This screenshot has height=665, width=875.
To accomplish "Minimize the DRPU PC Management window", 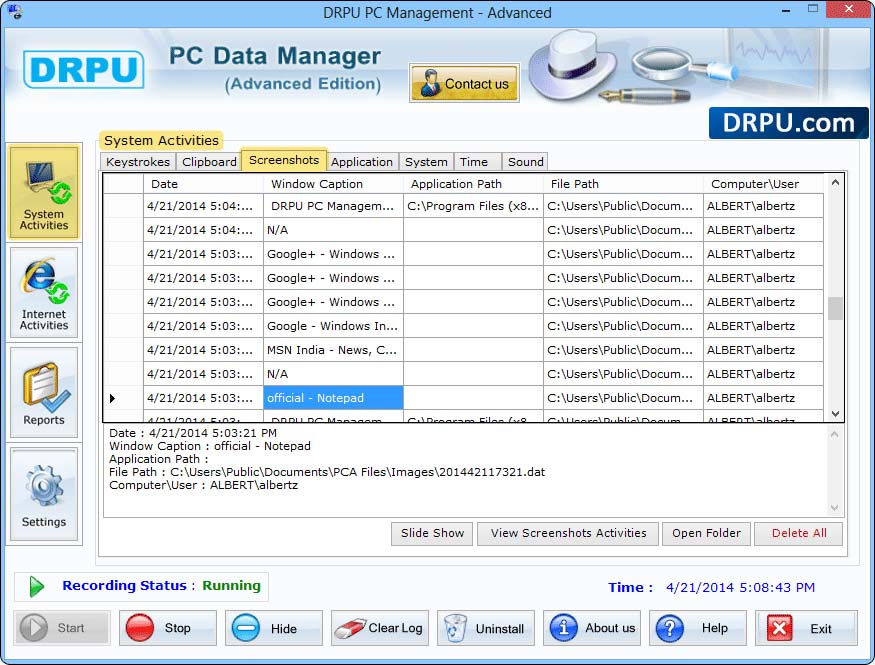I will (x=786, y=10).
